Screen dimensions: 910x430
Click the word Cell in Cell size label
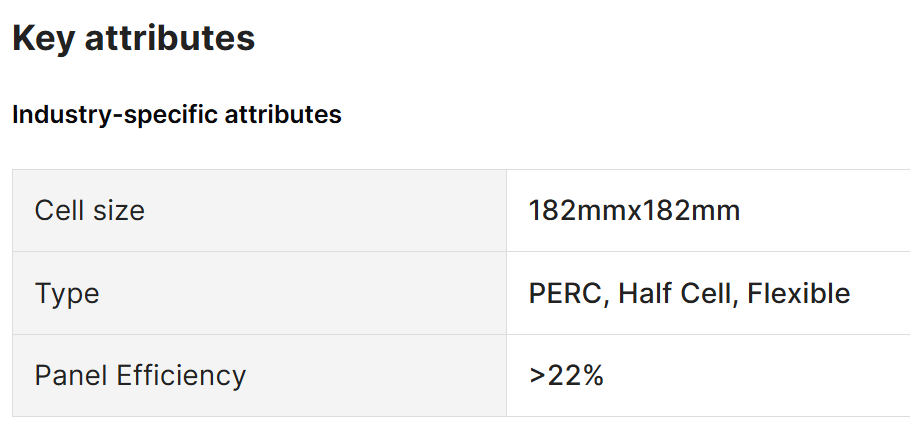point(57,210)
